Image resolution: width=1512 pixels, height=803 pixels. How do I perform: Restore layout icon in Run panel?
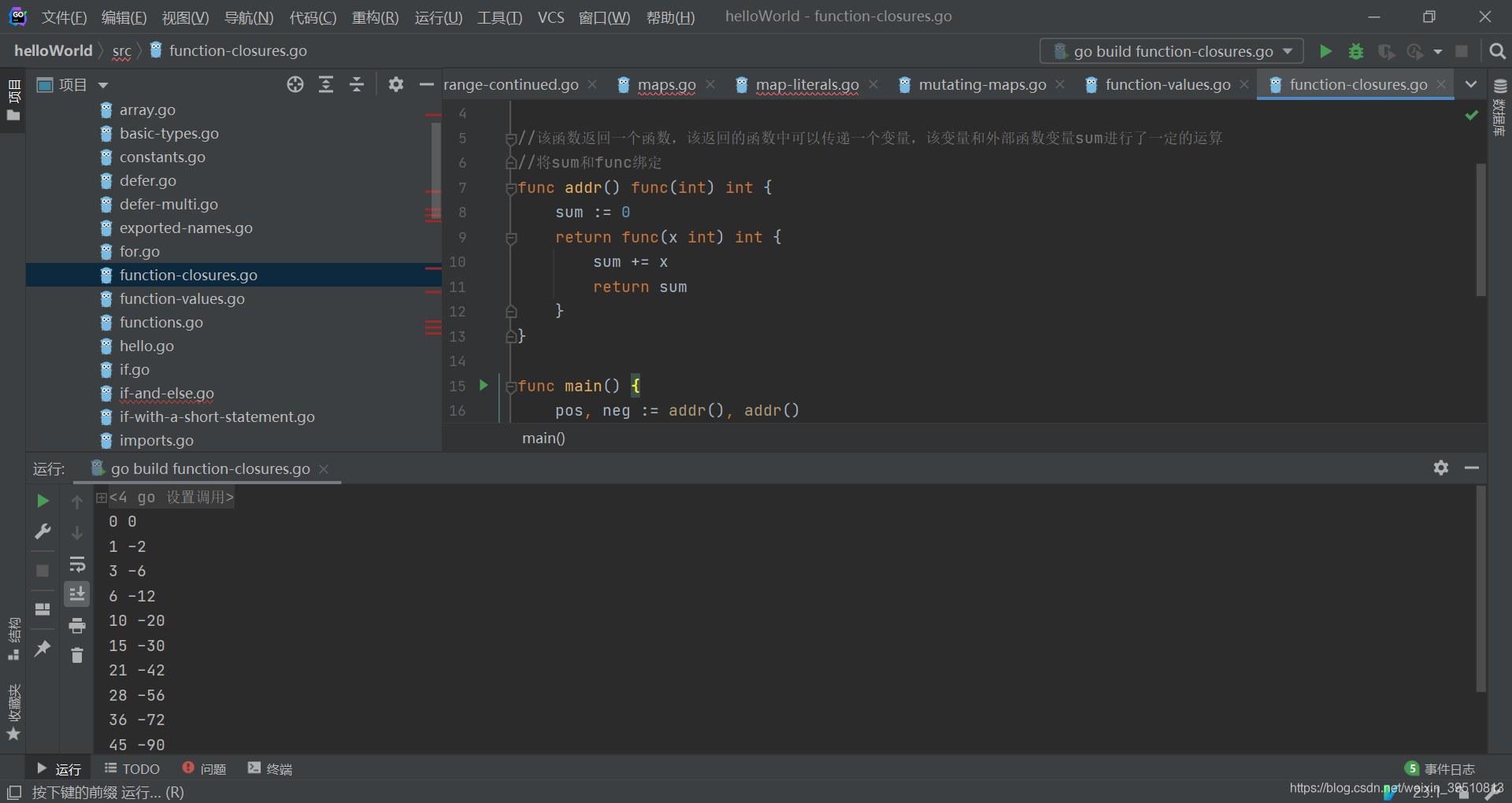43,609
